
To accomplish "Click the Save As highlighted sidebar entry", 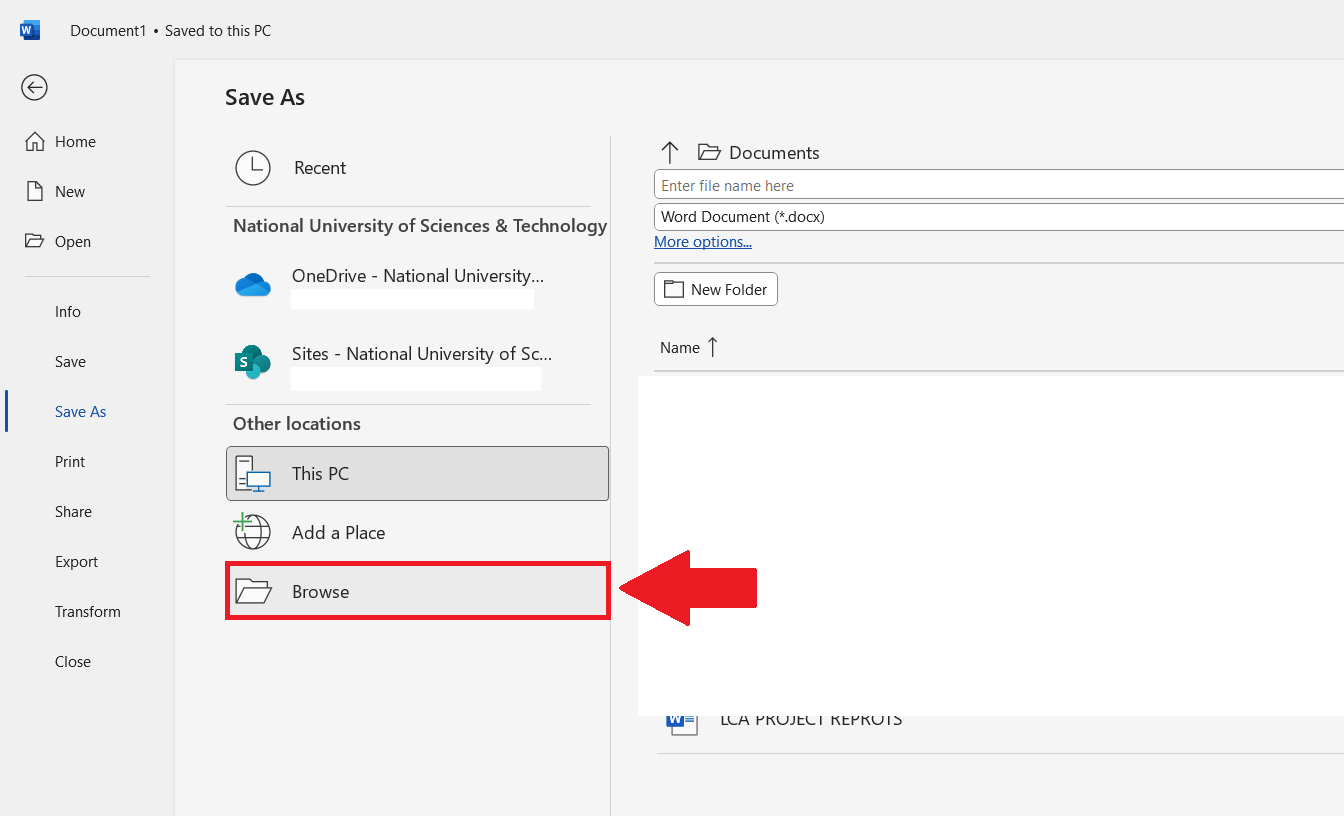I will pos(80,411).
